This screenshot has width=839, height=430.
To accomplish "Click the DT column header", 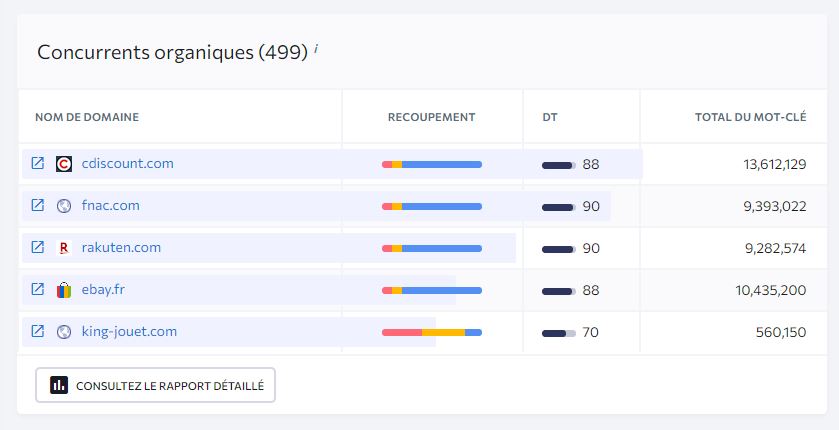I will pos(550,117).
